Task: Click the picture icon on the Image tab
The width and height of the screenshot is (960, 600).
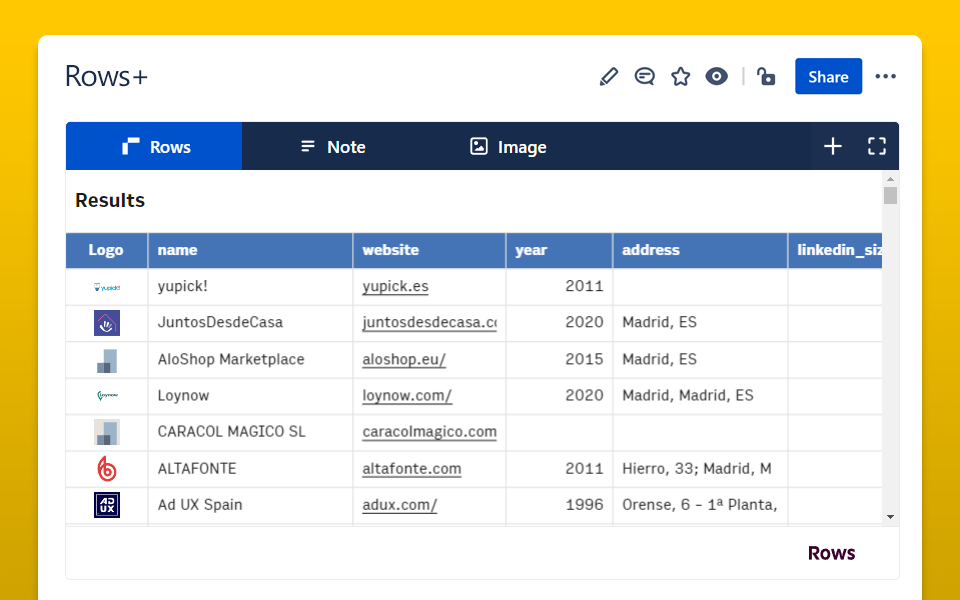Action: point(479,146)
